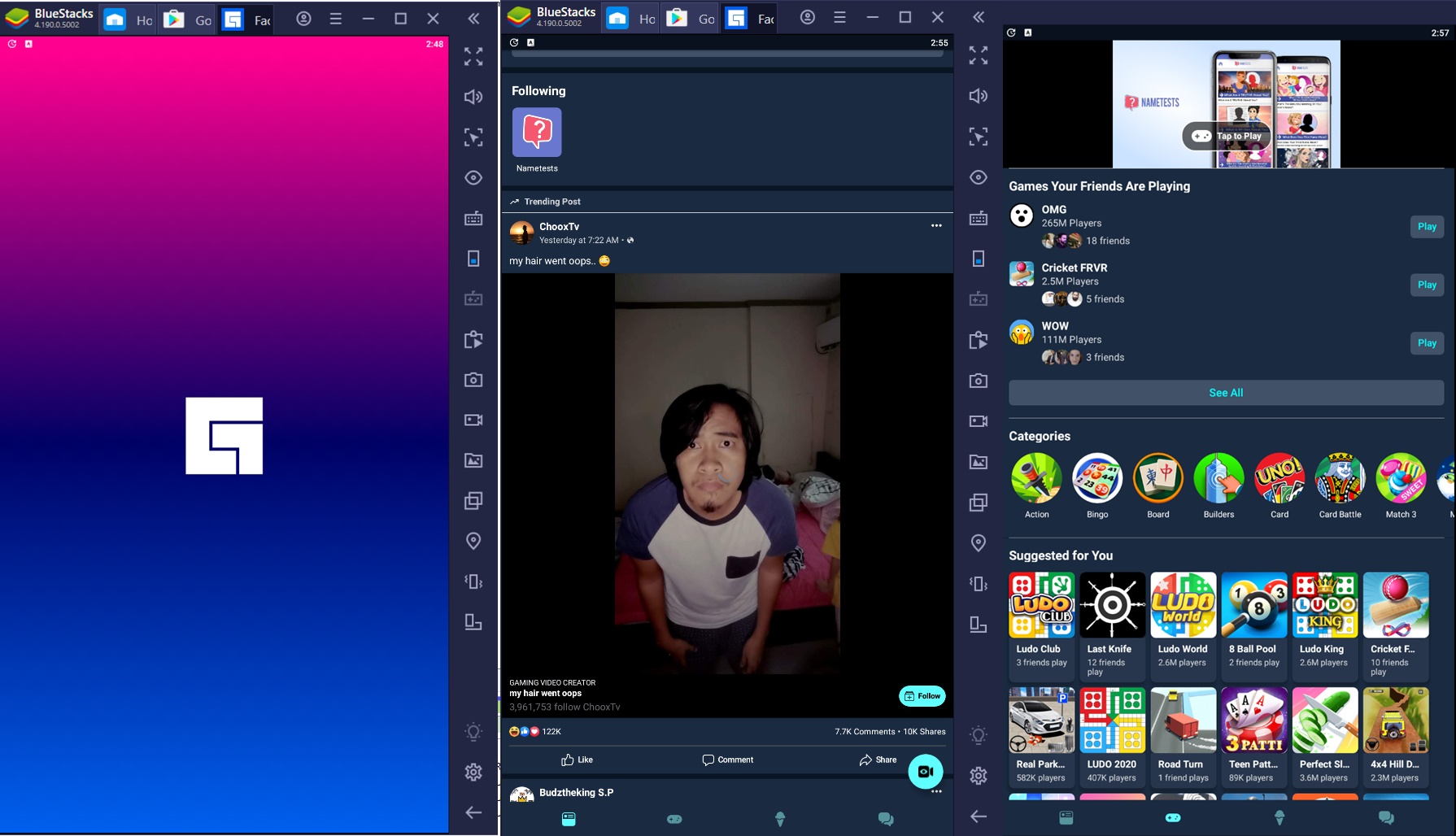Start video recording from left window's sidebar
Screen dimensions: 1456x836
pos(473,420)
